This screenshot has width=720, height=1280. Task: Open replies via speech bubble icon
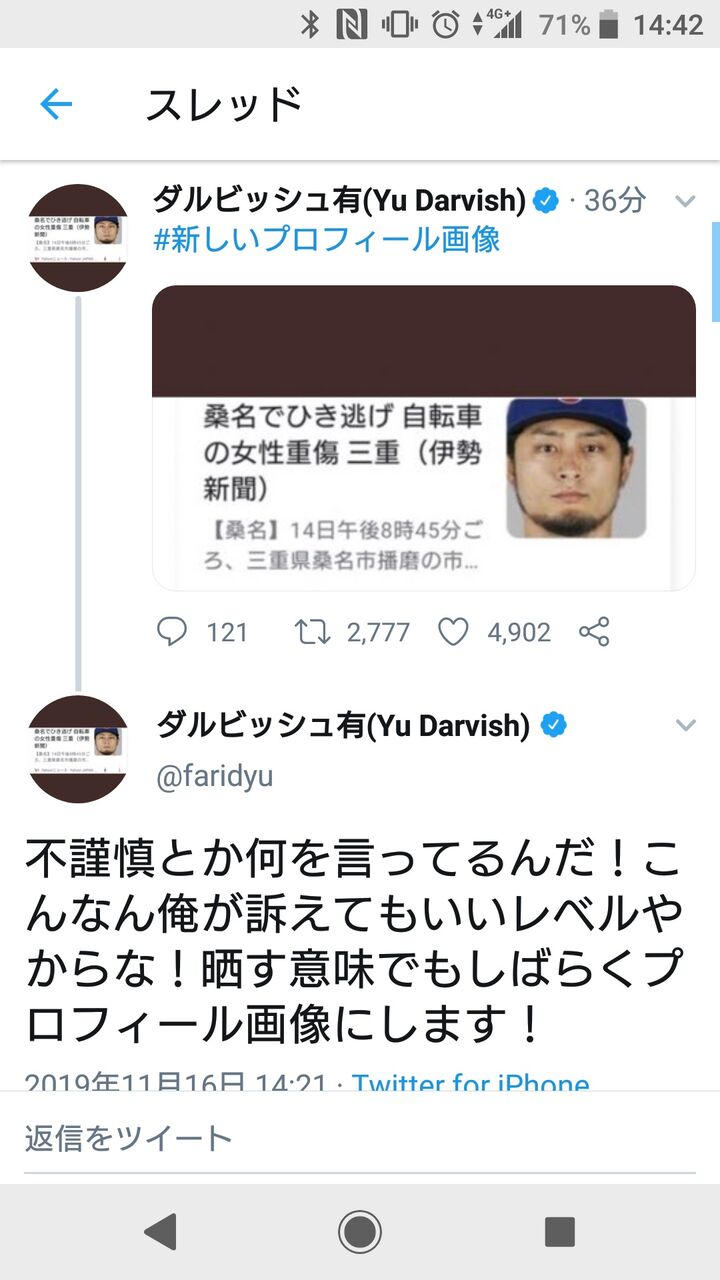pos(173,631)
